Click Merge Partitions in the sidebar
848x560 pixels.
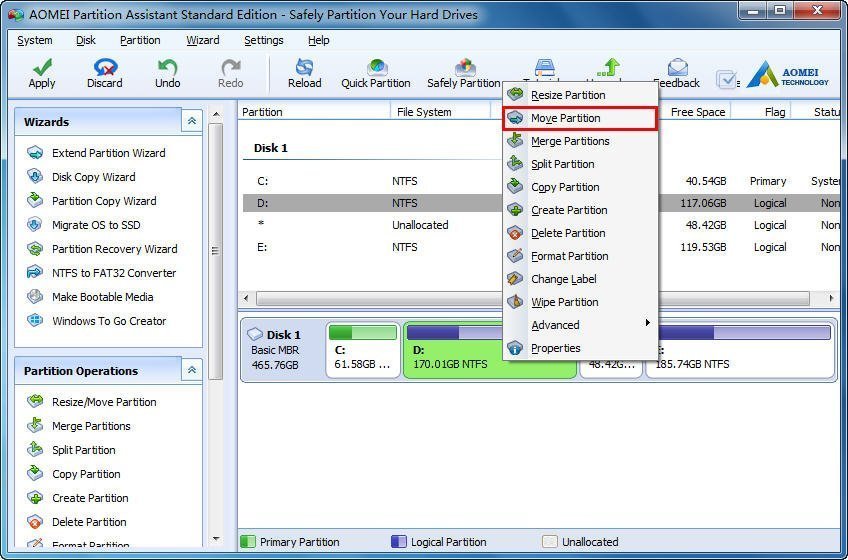tap(91, 426)
